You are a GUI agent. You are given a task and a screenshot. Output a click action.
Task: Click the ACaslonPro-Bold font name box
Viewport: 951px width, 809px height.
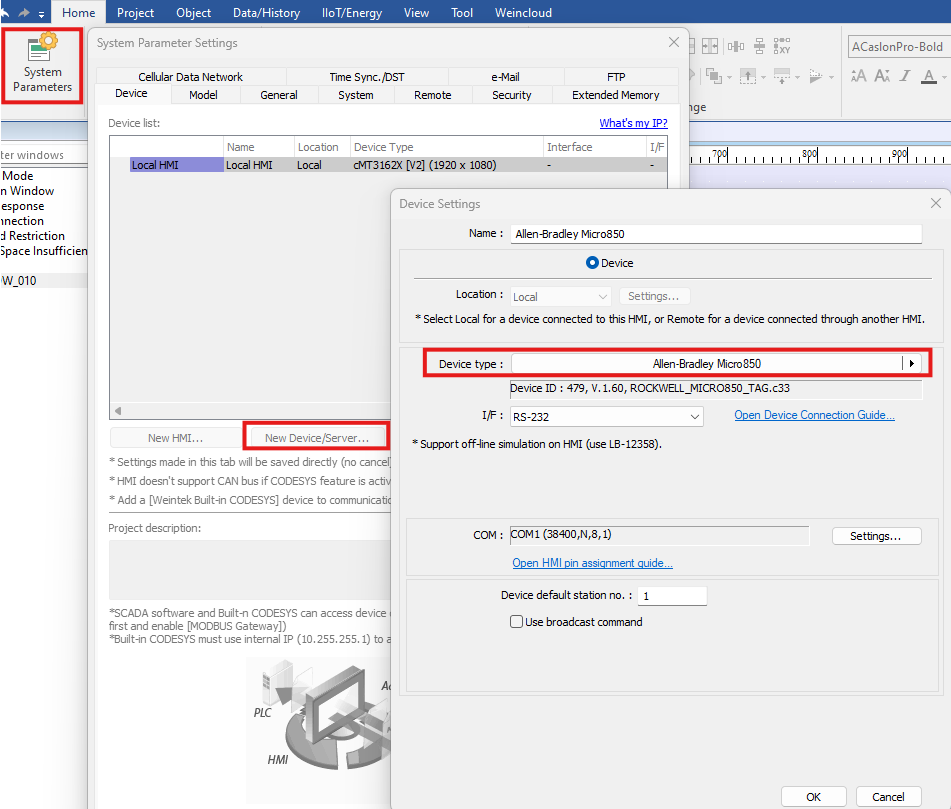click(x=899, y=47)
